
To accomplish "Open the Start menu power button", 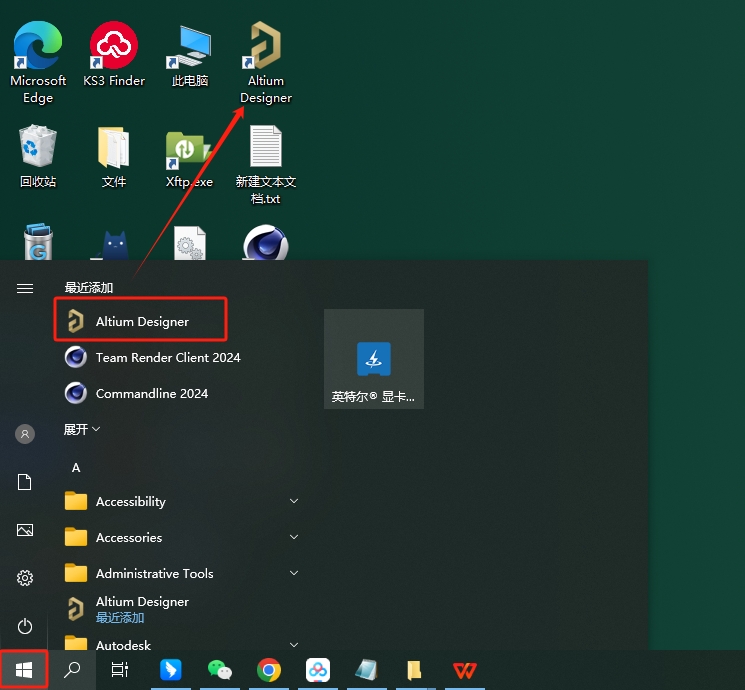I will 25,626.
